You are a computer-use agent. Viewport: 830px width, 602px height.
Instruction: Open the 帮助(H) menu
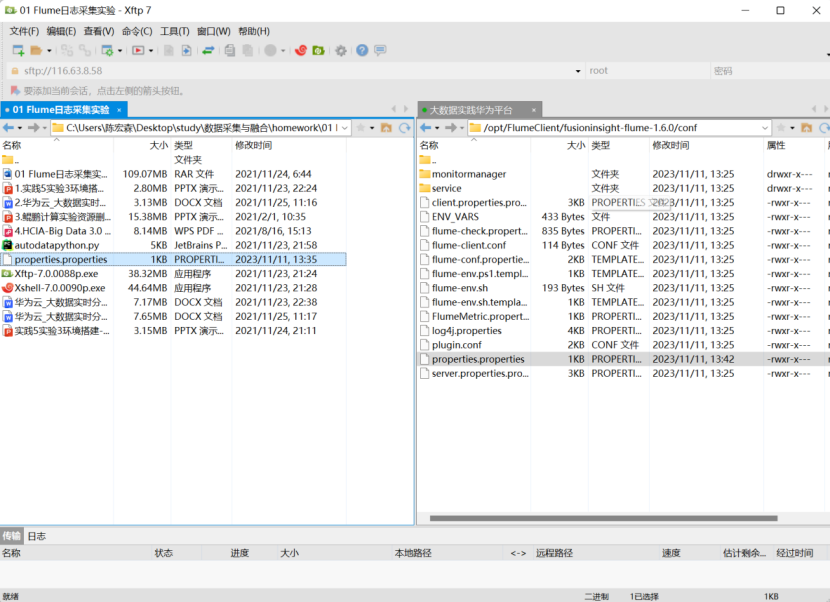[254, 31]
